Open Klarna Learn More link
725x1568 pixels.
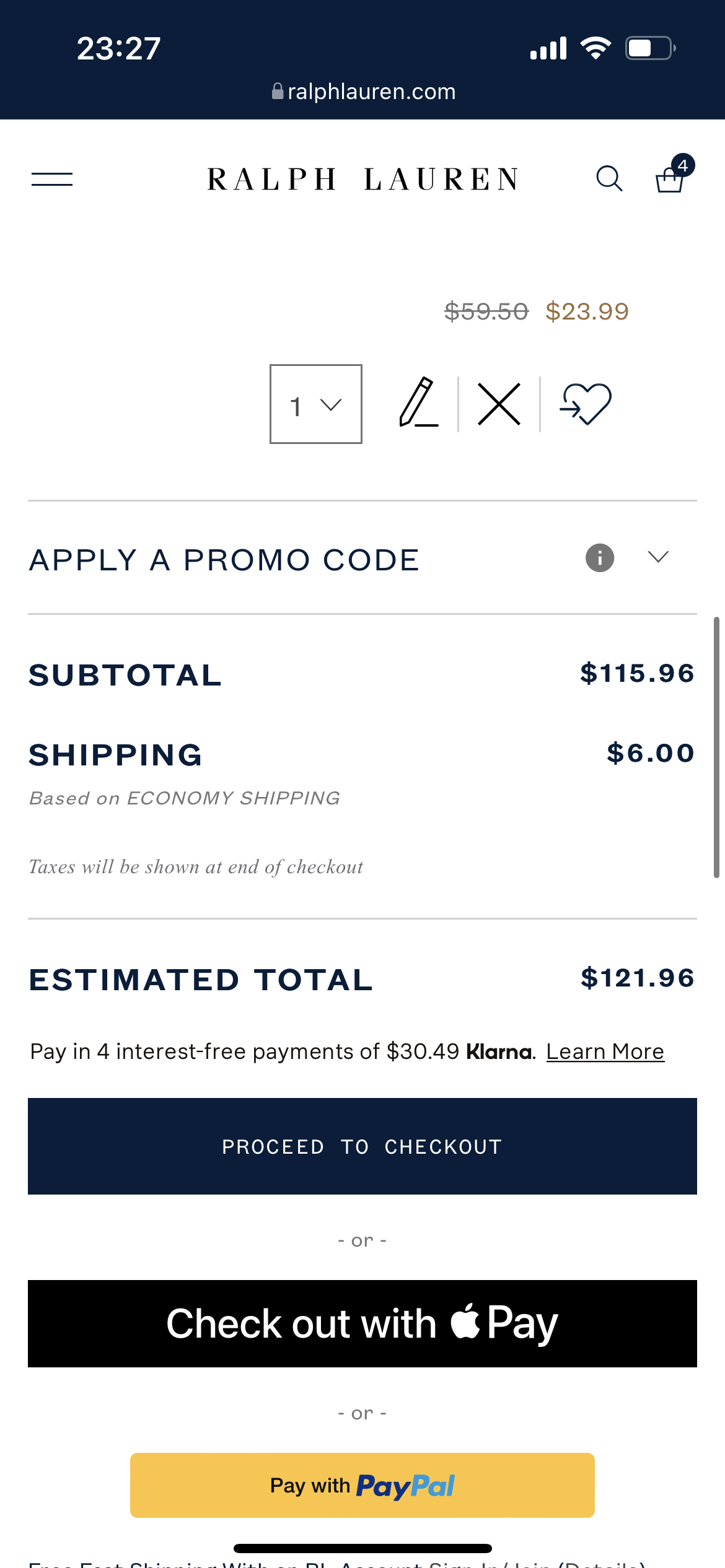(x=605, y=1052)
